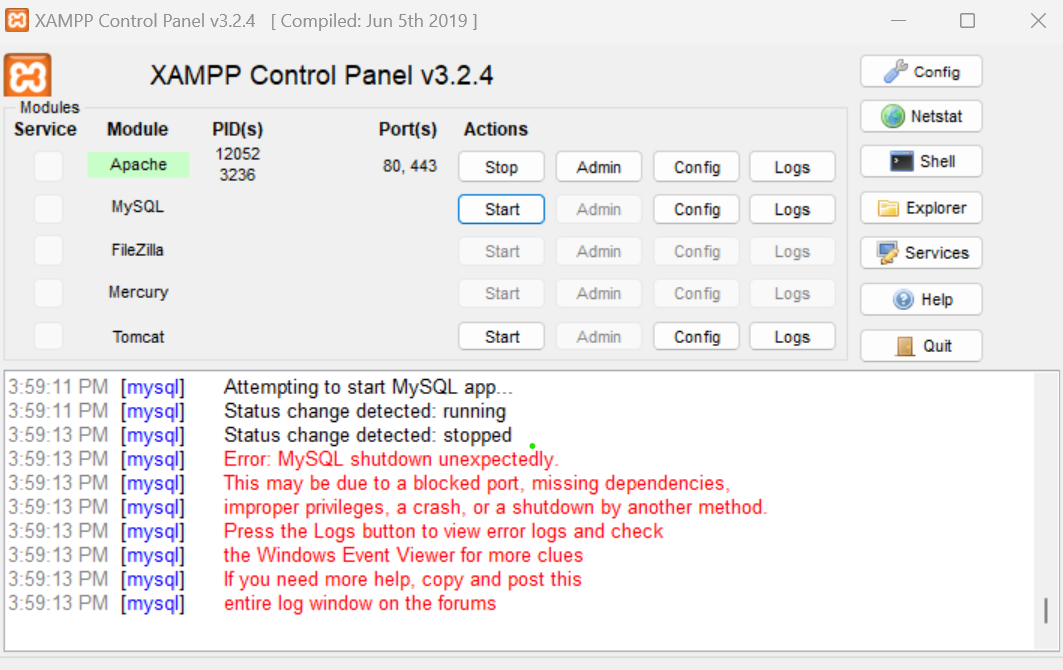Image resolution: width=1063 pixels, height=670 pixels.
Task: Open MySQL Logs button
Action: pyautogui.click(x=792, y=210)
